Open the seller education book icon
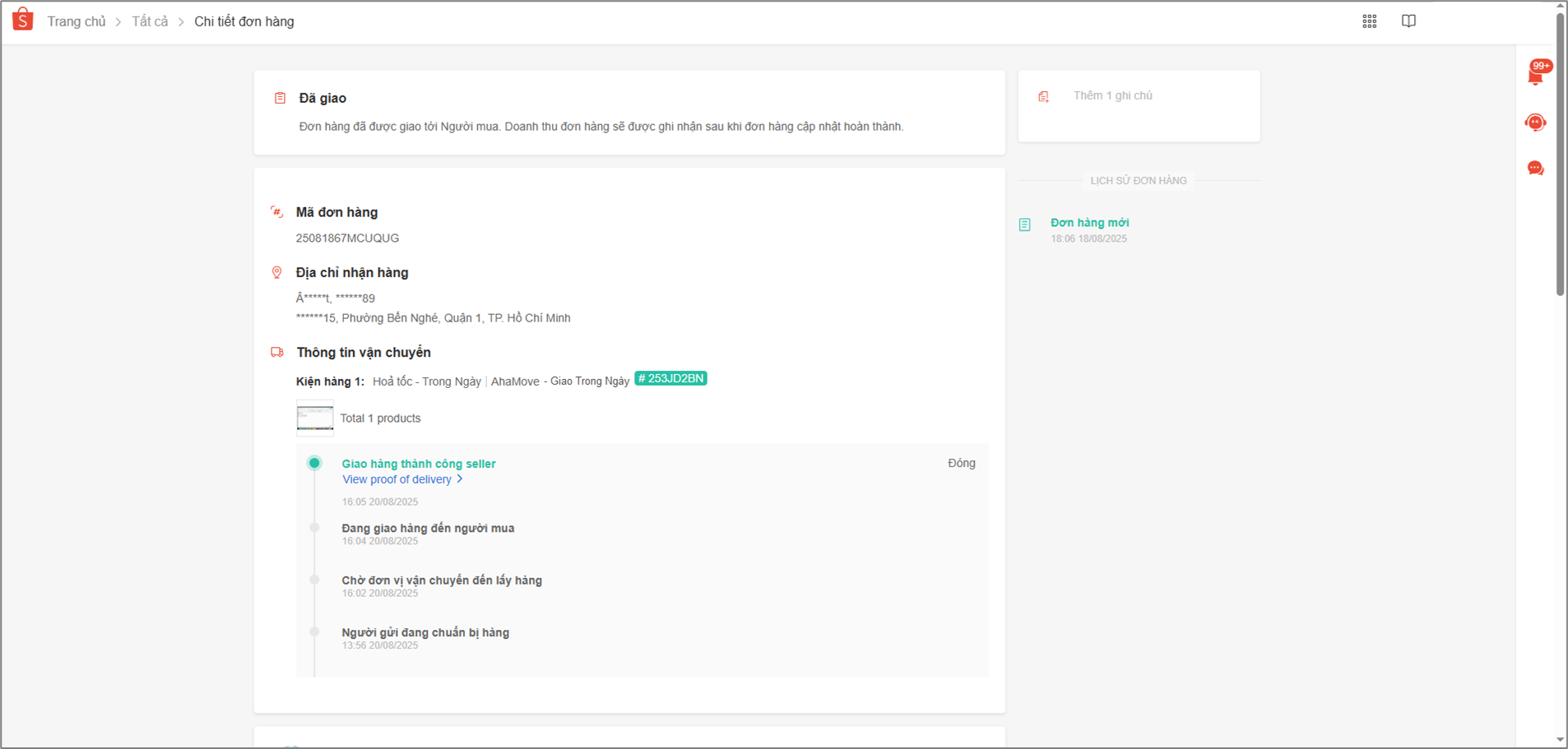This screenshot has height=749, width=1568. (x=1408, y=21)
